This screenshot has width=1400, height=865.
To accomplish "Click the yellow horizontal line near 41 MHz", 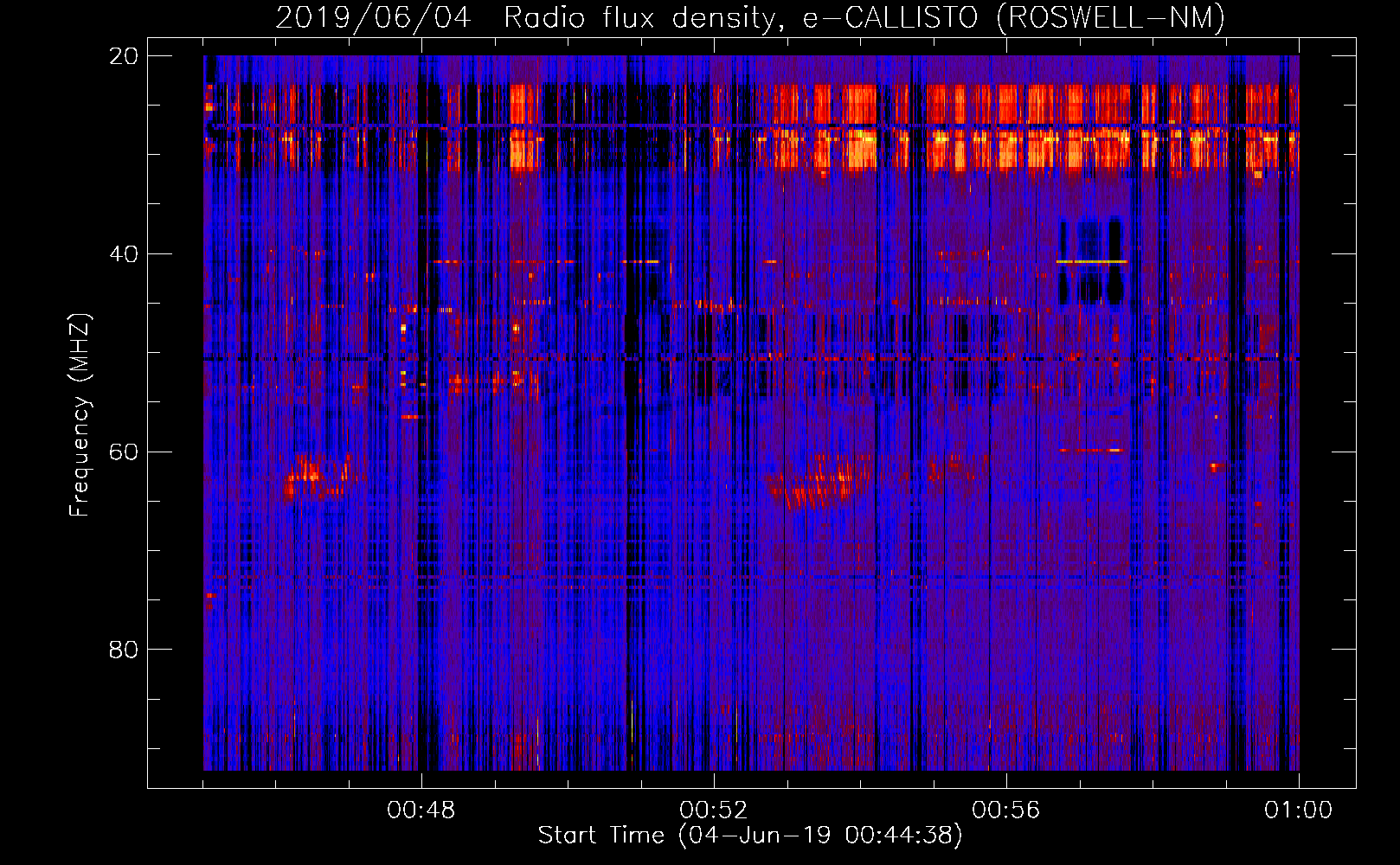I will point(1091,261).
